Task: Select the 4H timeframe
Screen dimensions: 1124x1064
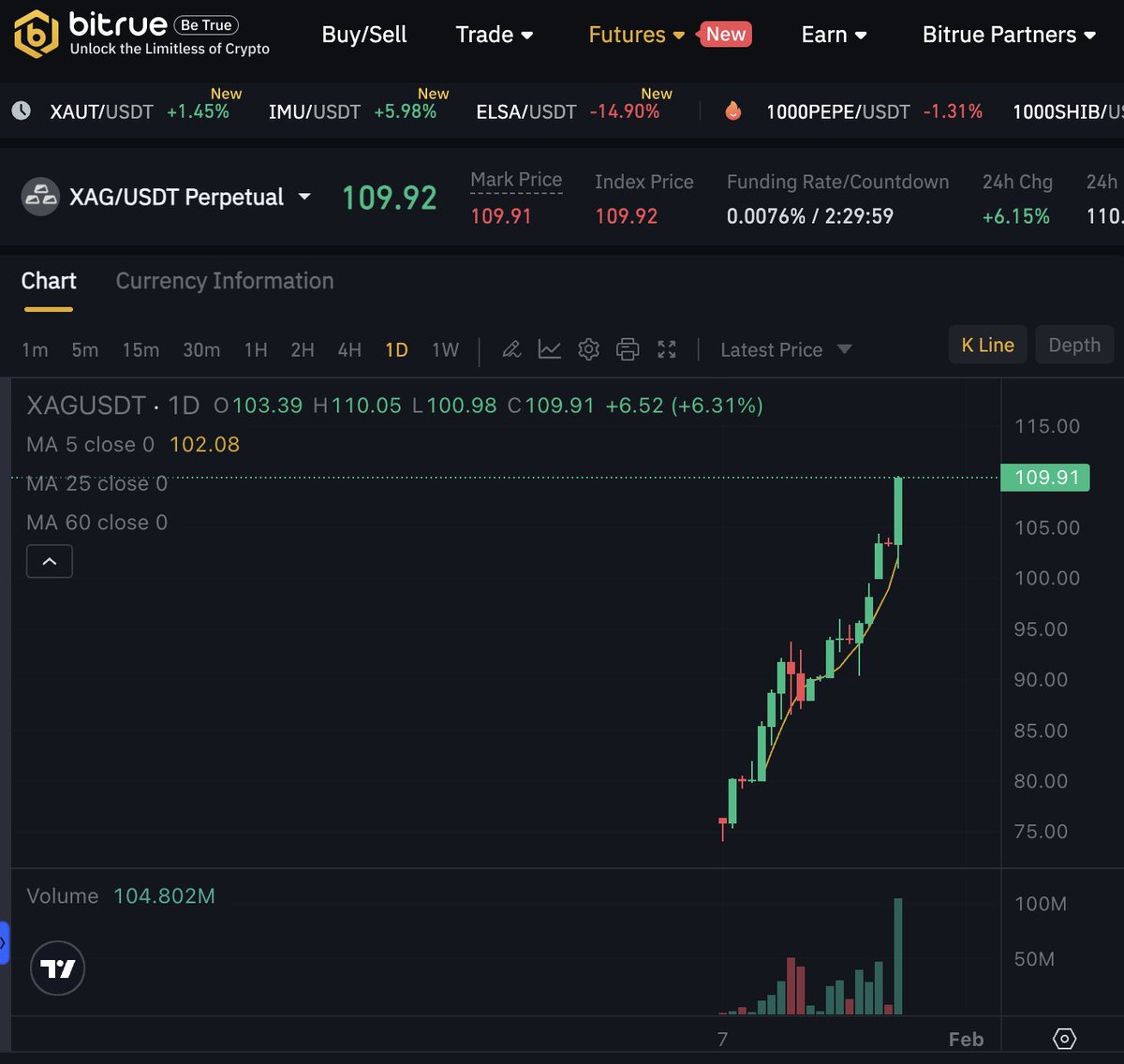Action: pyautogui.click(x=348, y=349)
